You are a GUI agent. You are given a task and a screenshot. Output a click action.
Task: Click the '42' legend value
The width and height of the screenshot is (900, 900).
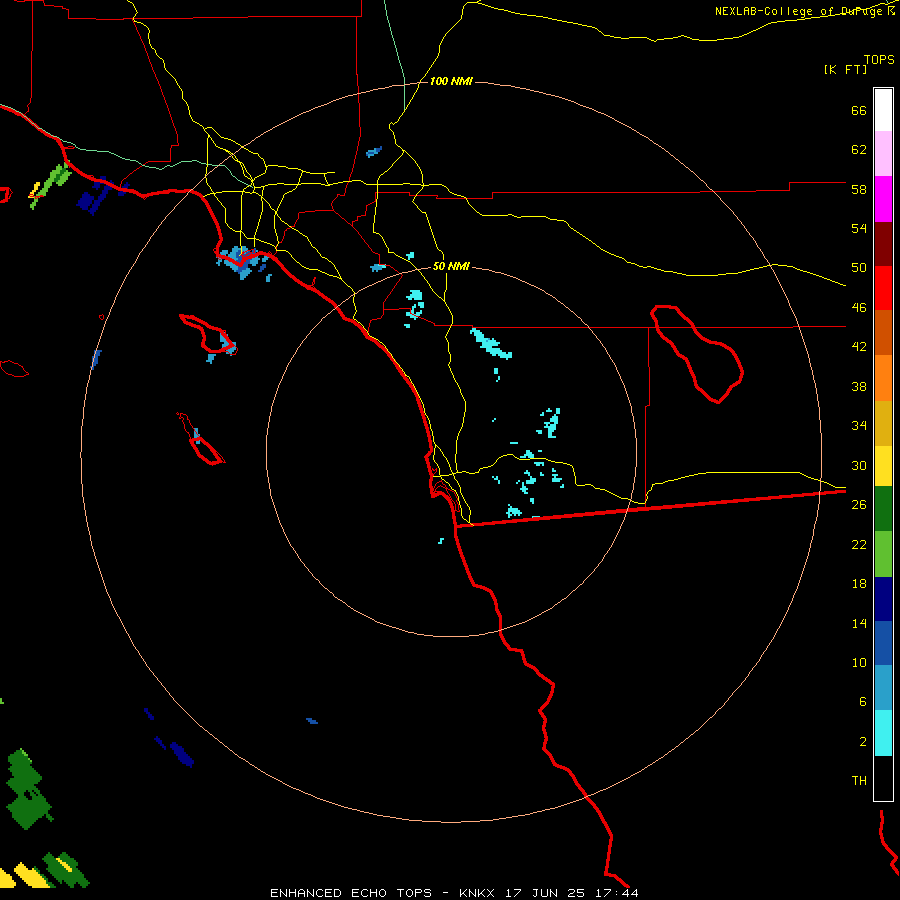tap(859, 347)
